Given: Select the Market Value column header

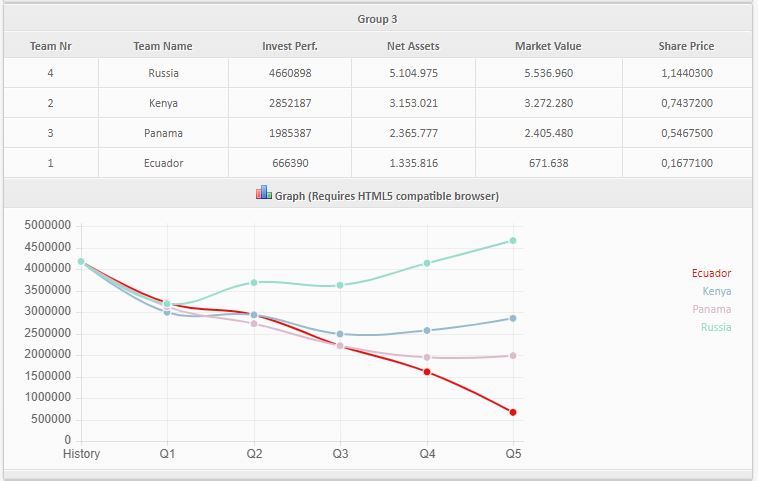Looking at the screenshot, I should click(x=548, y=46).
